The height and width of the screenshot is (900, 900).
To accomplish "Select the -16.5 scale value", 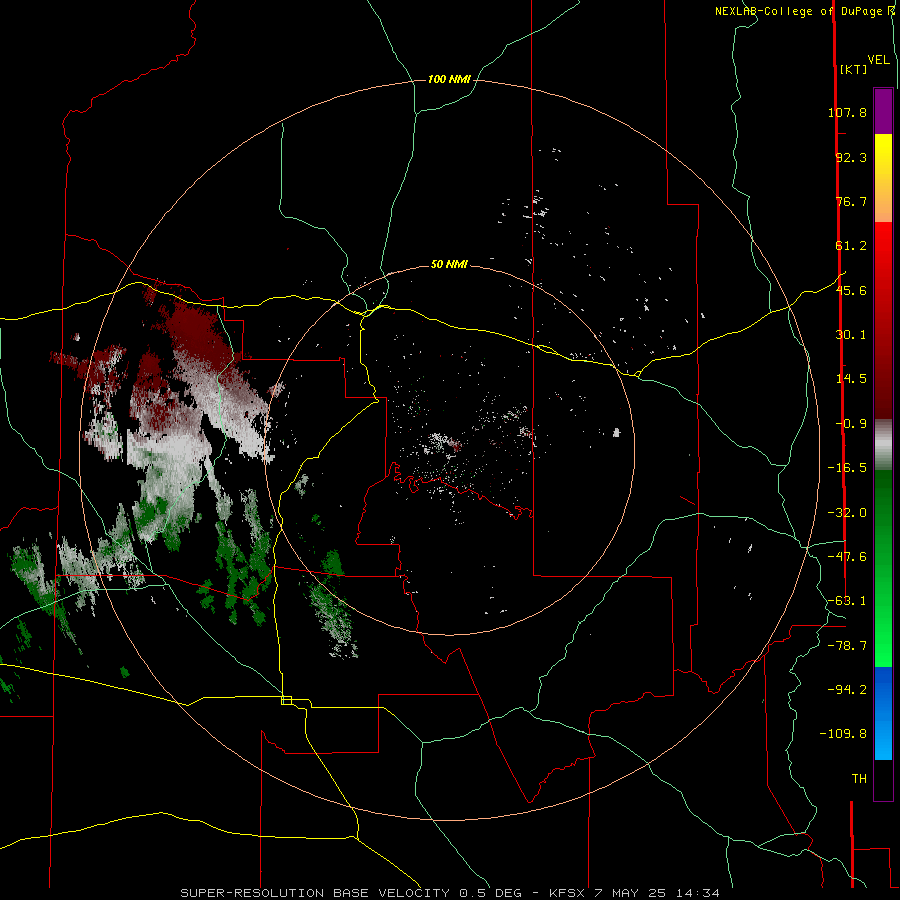I will (x=847, y=468).
